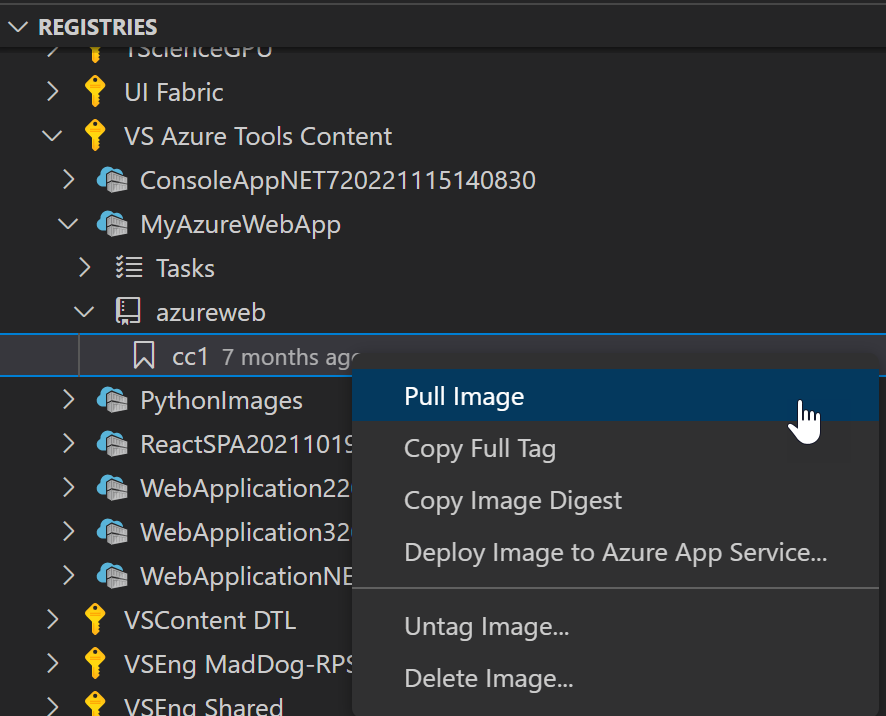Select the bookmark tag icon beside cc1
Image resolution: width=886 pixels, height=716 pixels.
[143, 355]
